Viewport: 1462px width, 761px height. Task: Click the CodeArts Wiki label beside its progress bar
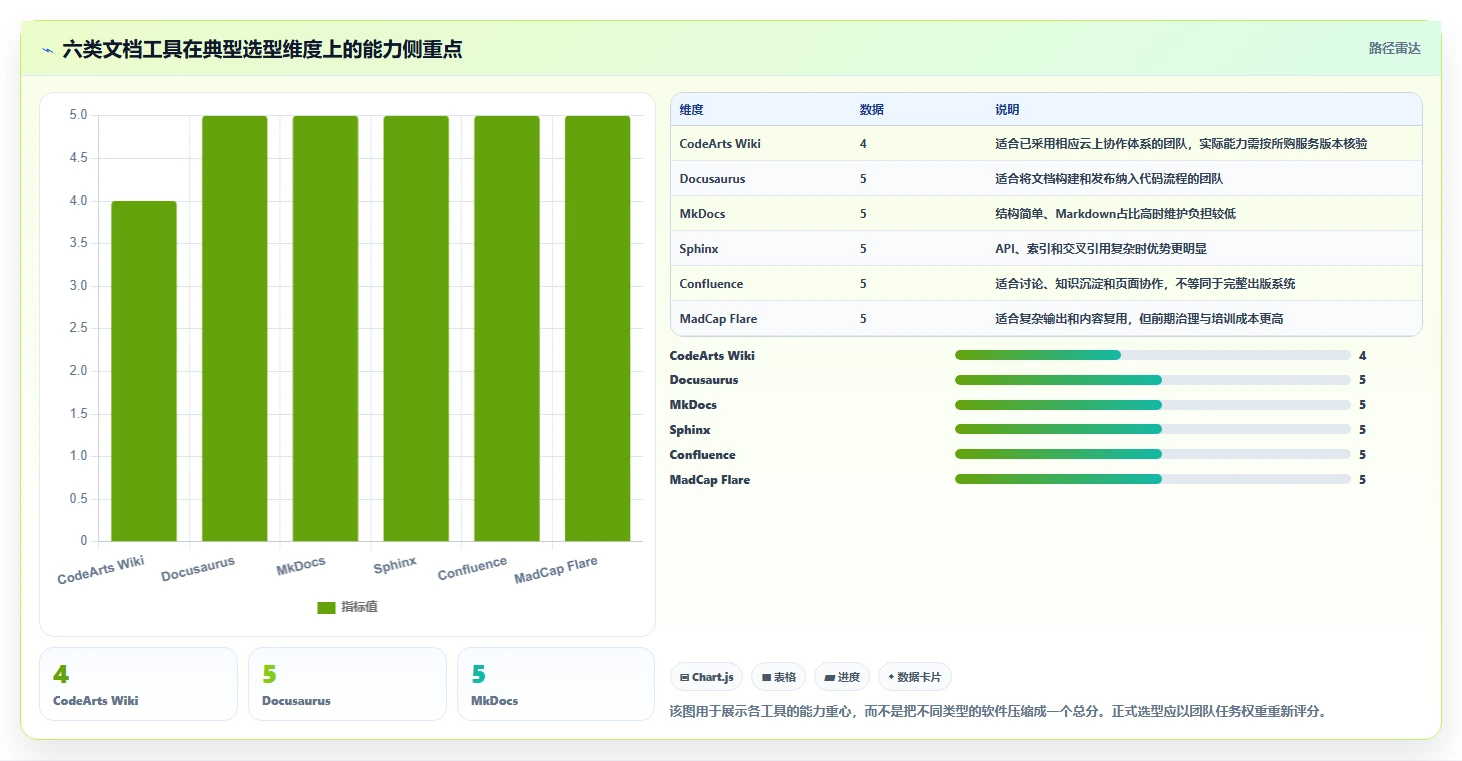pos(712,355)
